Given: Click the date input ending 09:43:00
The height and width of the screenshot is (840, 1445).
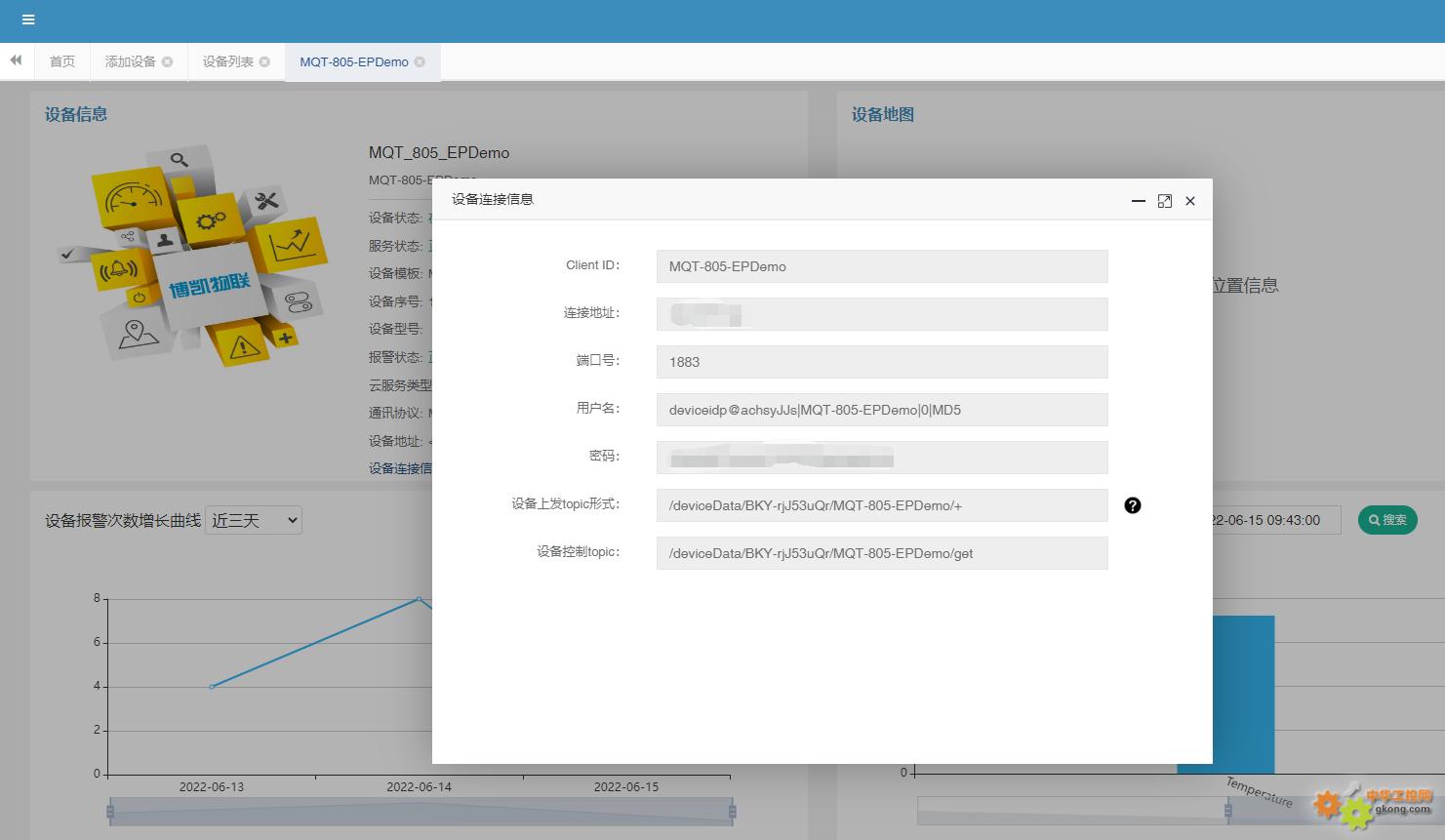Looking at the screenshot, I should 1277,520.
